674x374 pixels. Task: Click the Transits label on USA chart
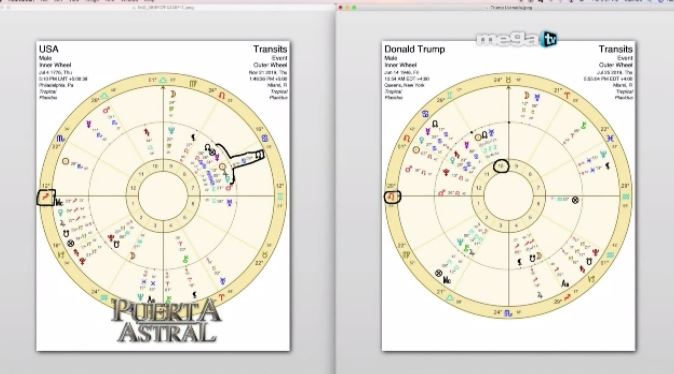click(270, 49)
